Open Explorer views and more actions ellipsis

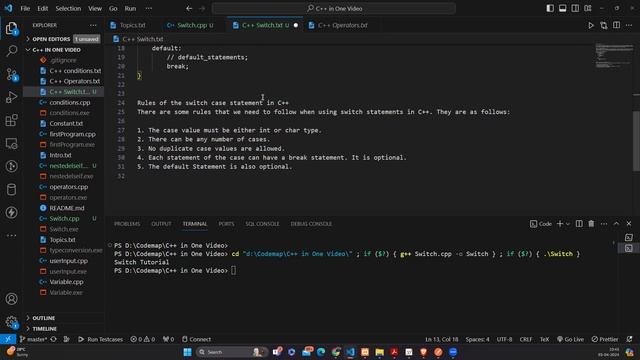[x=93, y=25]
